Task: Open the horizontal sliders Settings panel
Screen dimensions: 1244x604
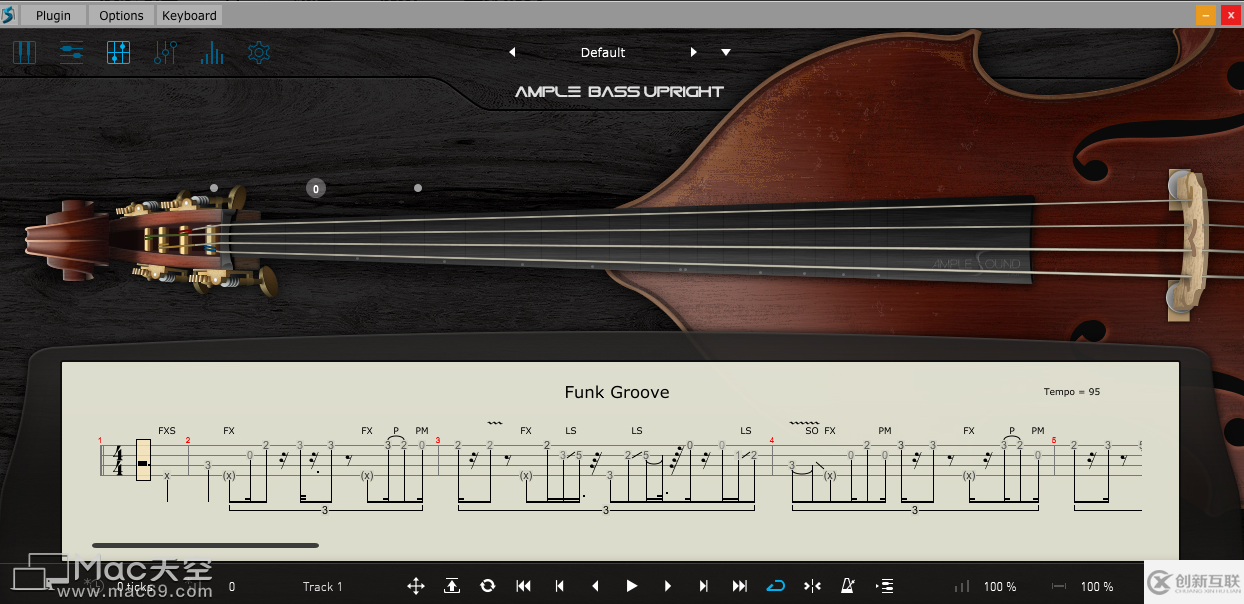Action: coord(71,52)
